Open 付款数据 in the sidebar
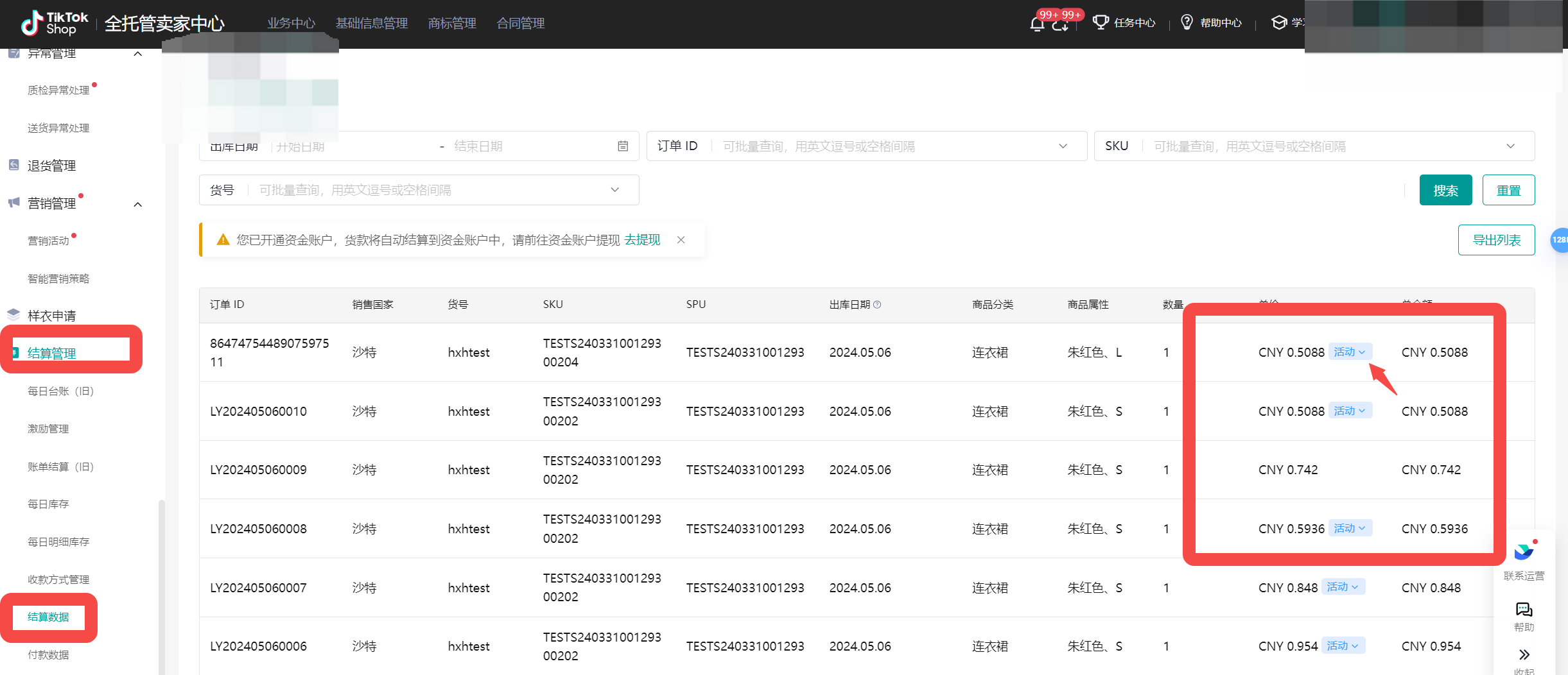The width and height of the screenshot is (1568, 675). 48,655
